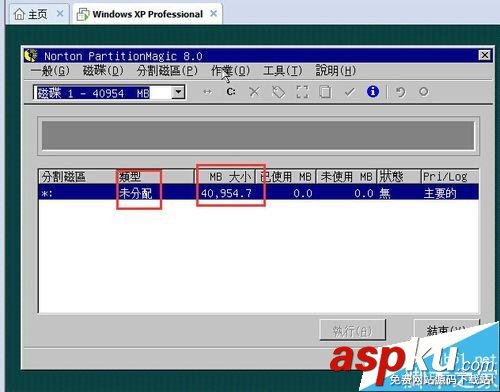The image size is (500, 392).
Task: Click the 40,954.7 size cell
Action: (x=226, y=193)
